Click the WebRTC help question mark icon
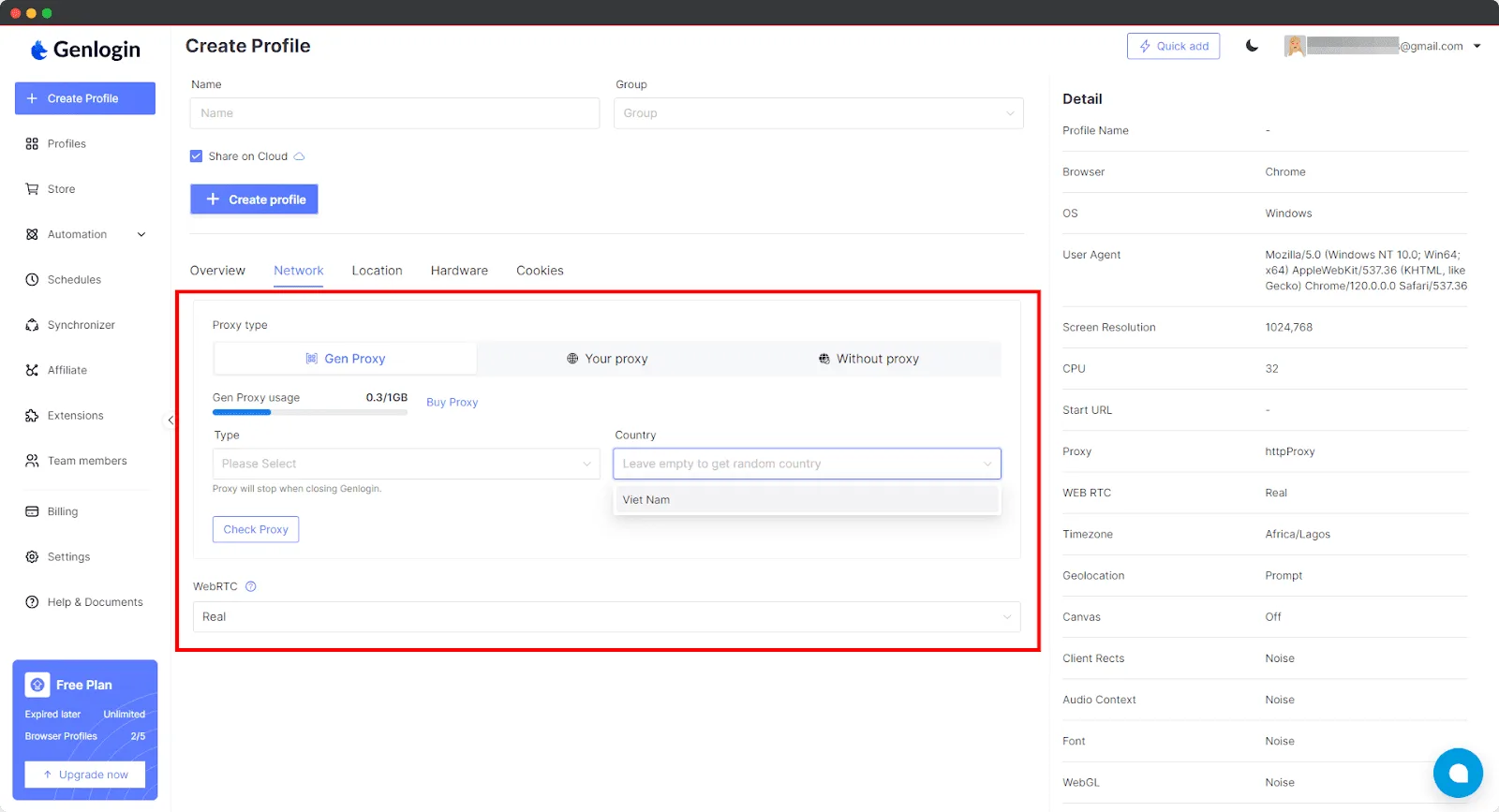 tap(250, 586)
